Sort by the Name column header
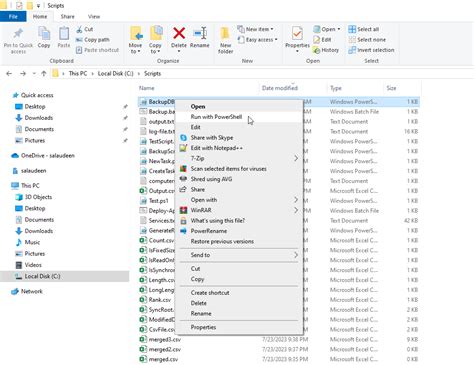Image resolution: width=474 pixels, height=365 pixels. (147, 88)
